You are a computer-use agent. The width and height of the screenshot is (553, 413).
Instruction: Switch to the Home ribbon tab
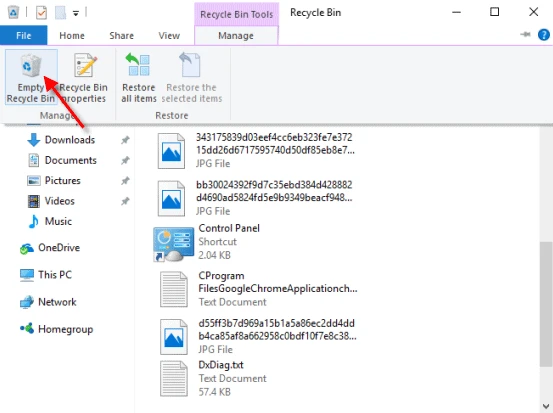pos(72,36)
